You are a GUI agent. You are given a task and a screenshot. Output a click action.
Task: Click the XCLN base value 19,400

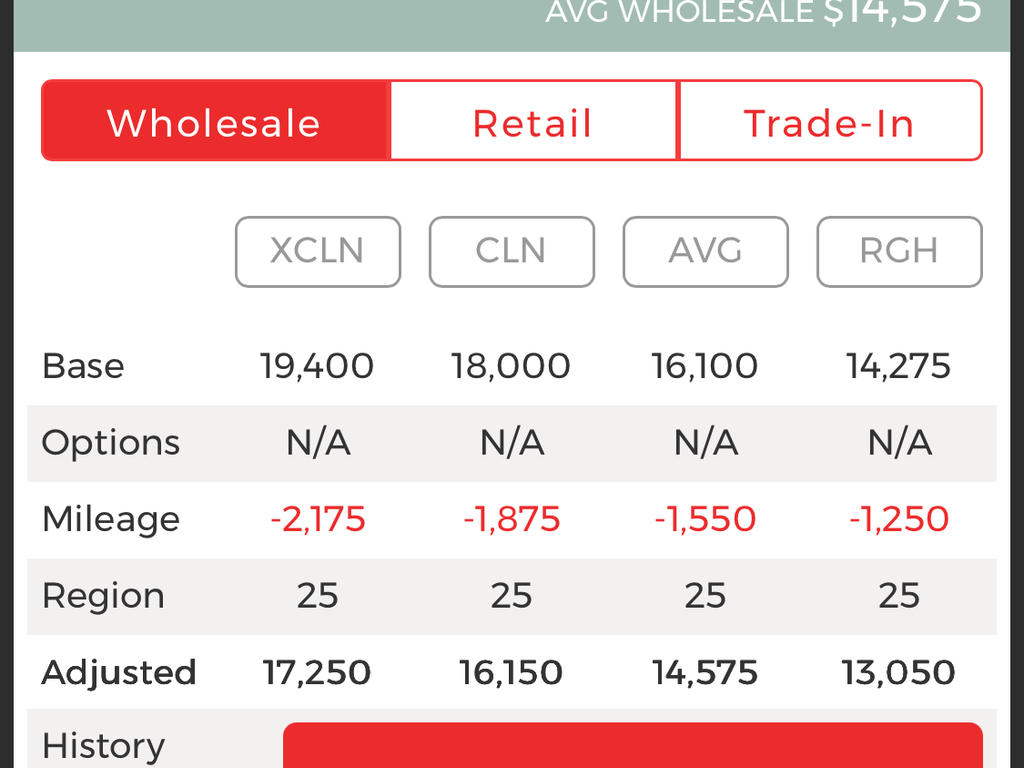pos(317,366)
